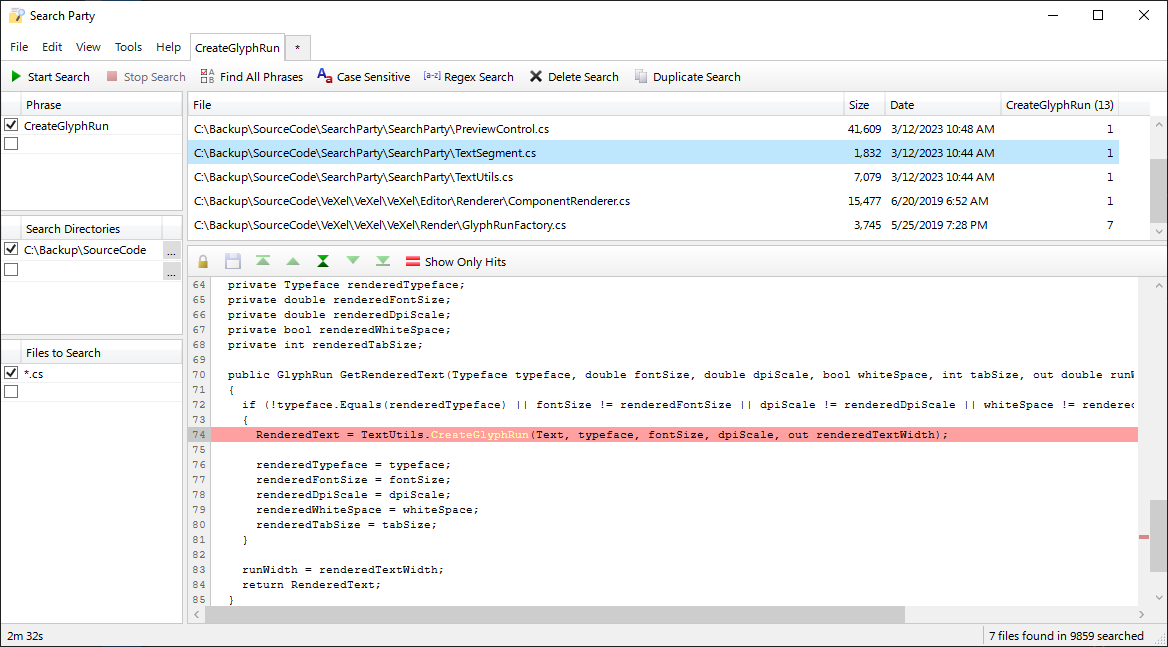This screenshot has width=1168, height=647.
Task: Click line 70 GetRenderedText declaration
Action: (x=680, y=375)
